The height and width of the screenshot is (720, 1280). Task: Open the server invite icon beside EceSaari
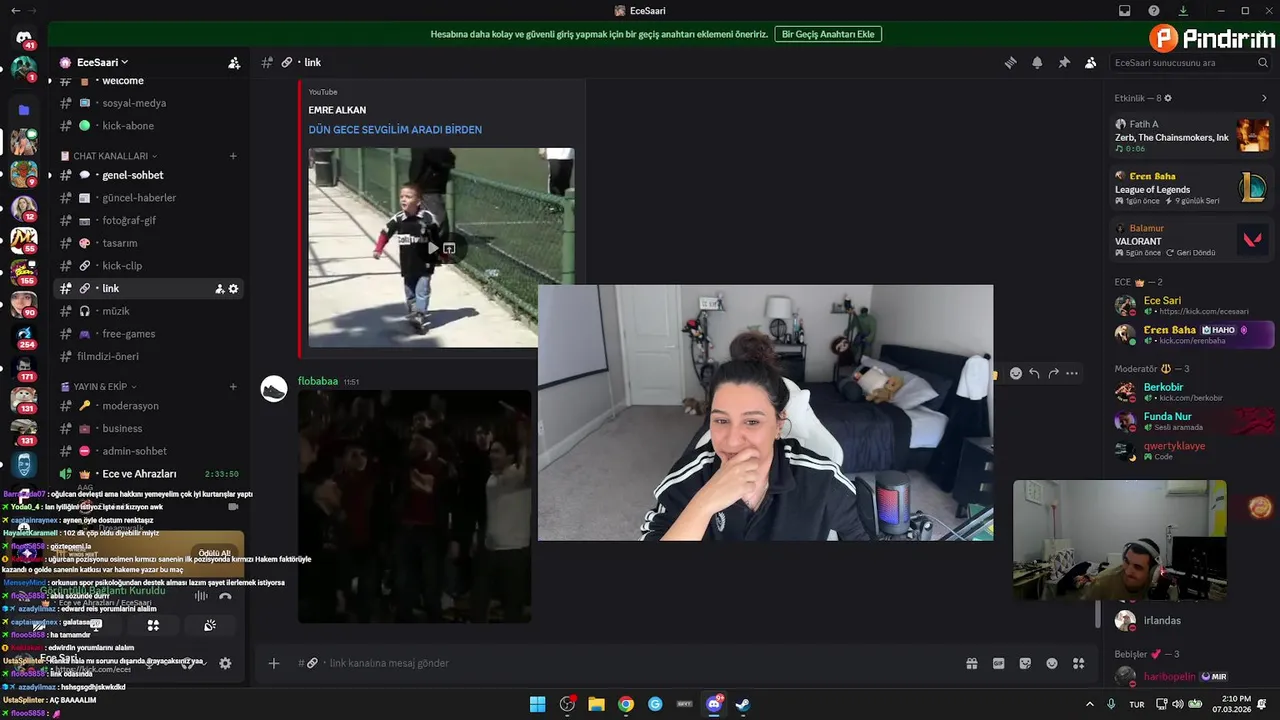coord(234,62)
